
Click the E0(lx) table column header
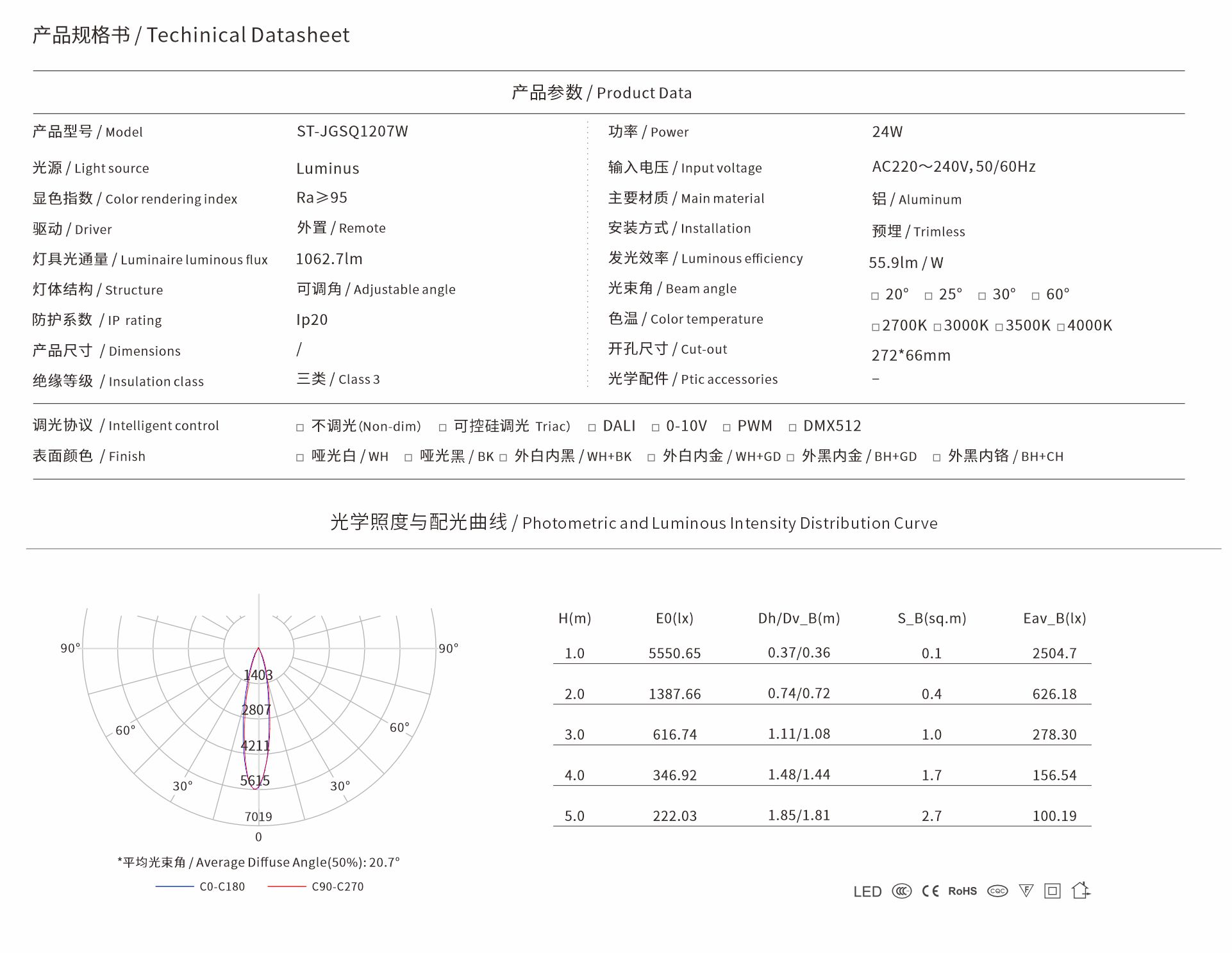[674, 618]
